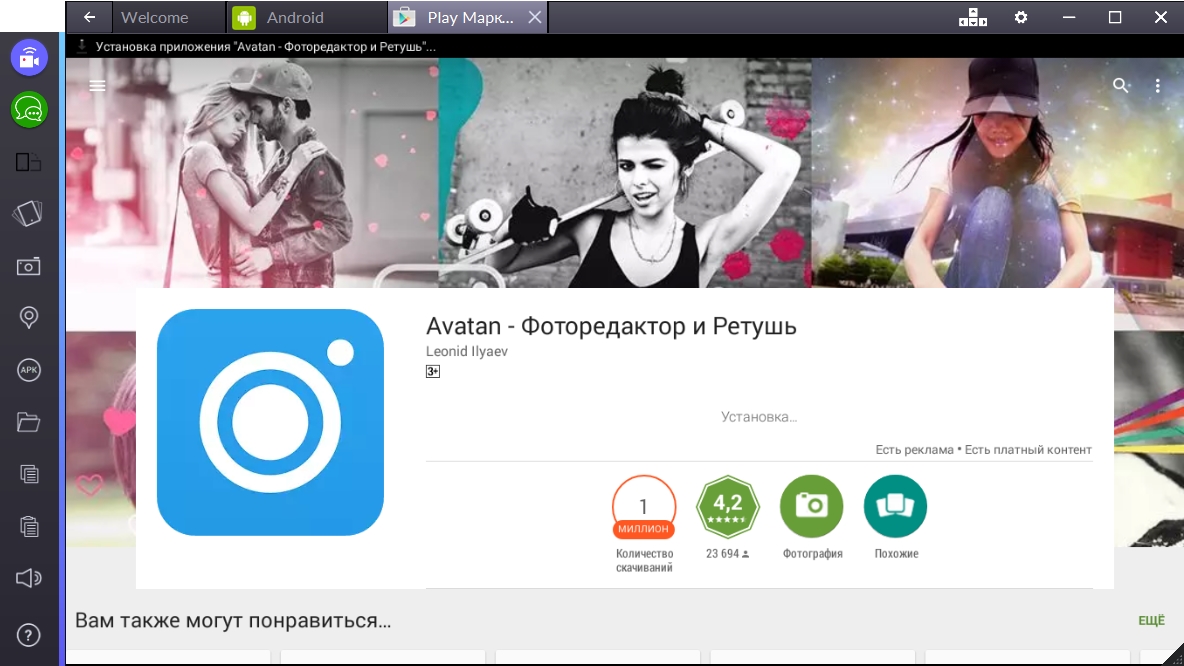Take a screenshot with the camera icon
This screenshot has width=1184, height=666.
(x=29, y=266)
